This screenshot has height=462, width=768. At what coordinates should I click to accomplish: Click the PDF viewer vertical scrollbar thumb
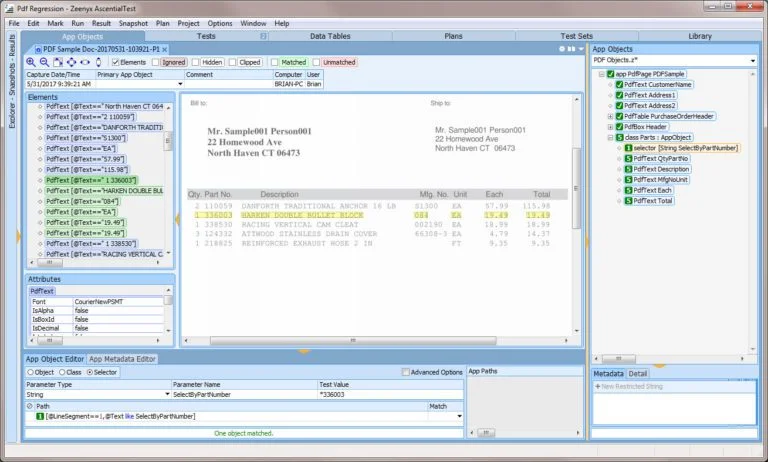[x=576, y=188]
